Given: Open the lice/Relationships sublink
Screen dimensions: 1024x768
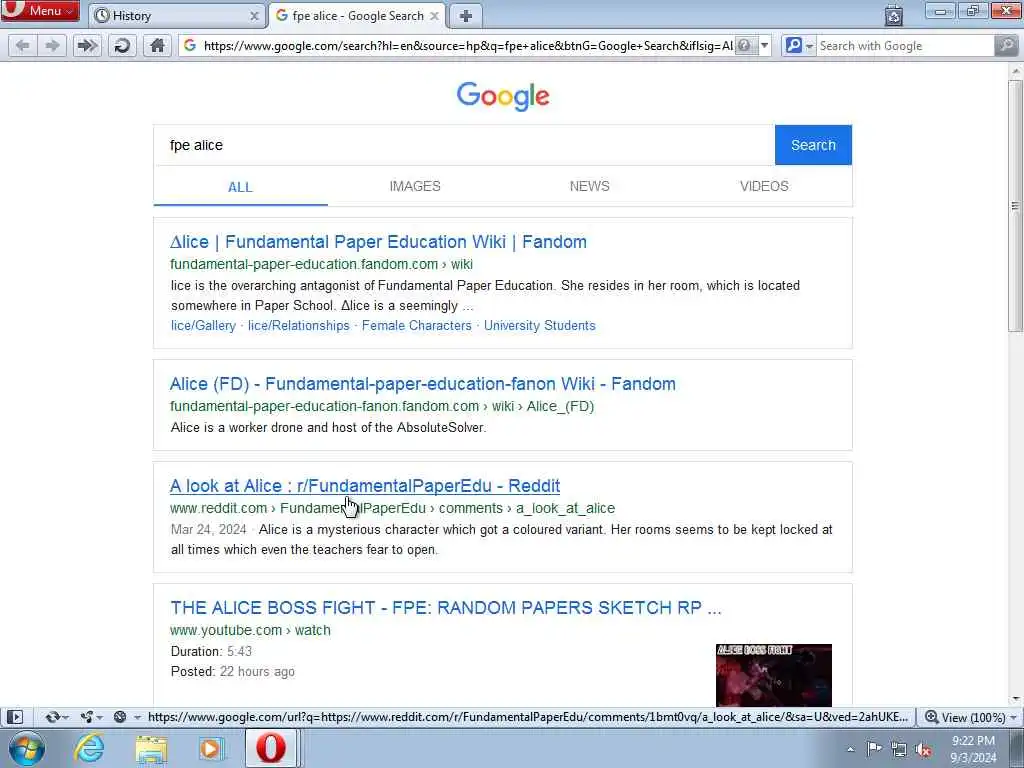Looking at the screenshot, I should [x=298, y=325].
